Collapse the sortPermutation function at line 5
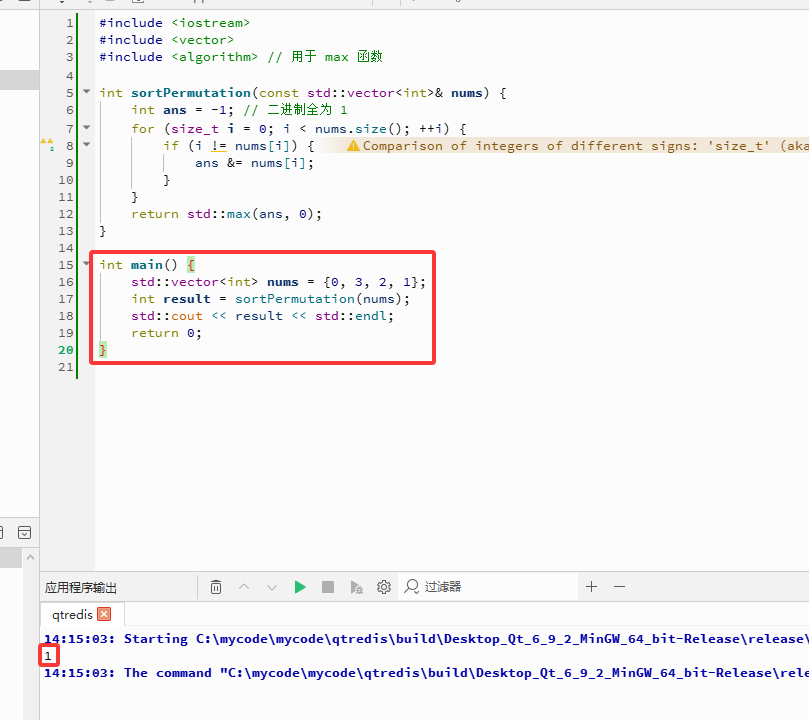 87,92
